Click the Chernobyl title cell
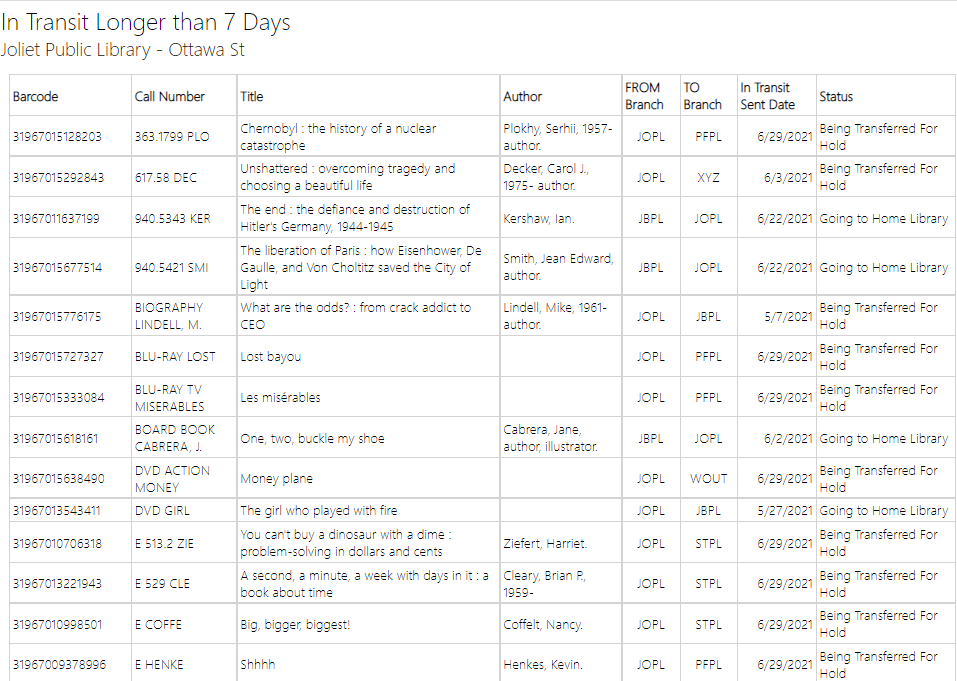Screen dimensions: 957x681 point(338,137)
